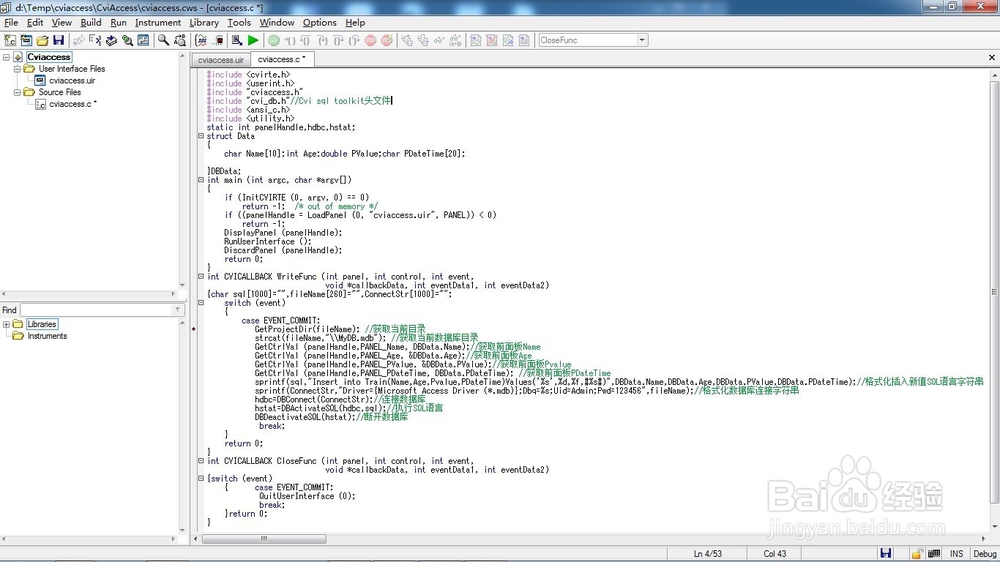
Task: Switch to the cviaccess.uir editor tab
Action: click(221, 59)
